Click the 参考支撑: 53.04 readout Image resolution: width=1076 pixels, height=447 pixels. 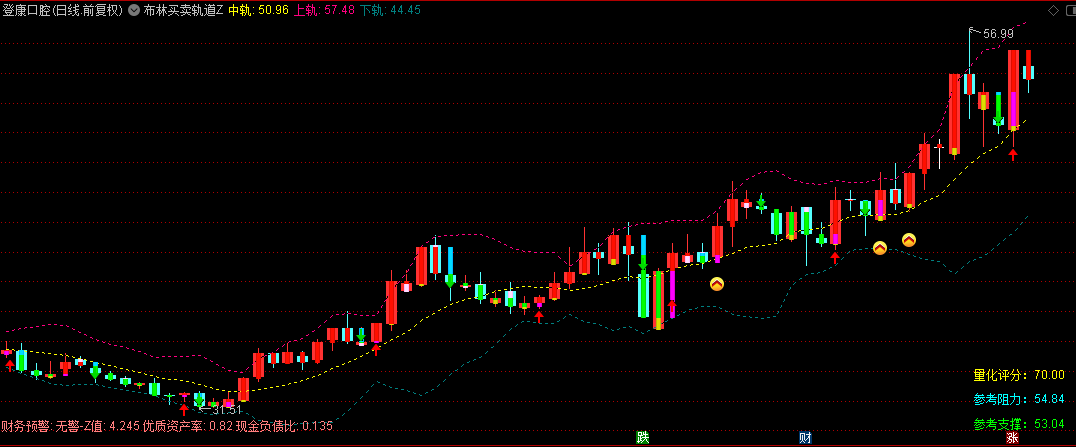1019,424
